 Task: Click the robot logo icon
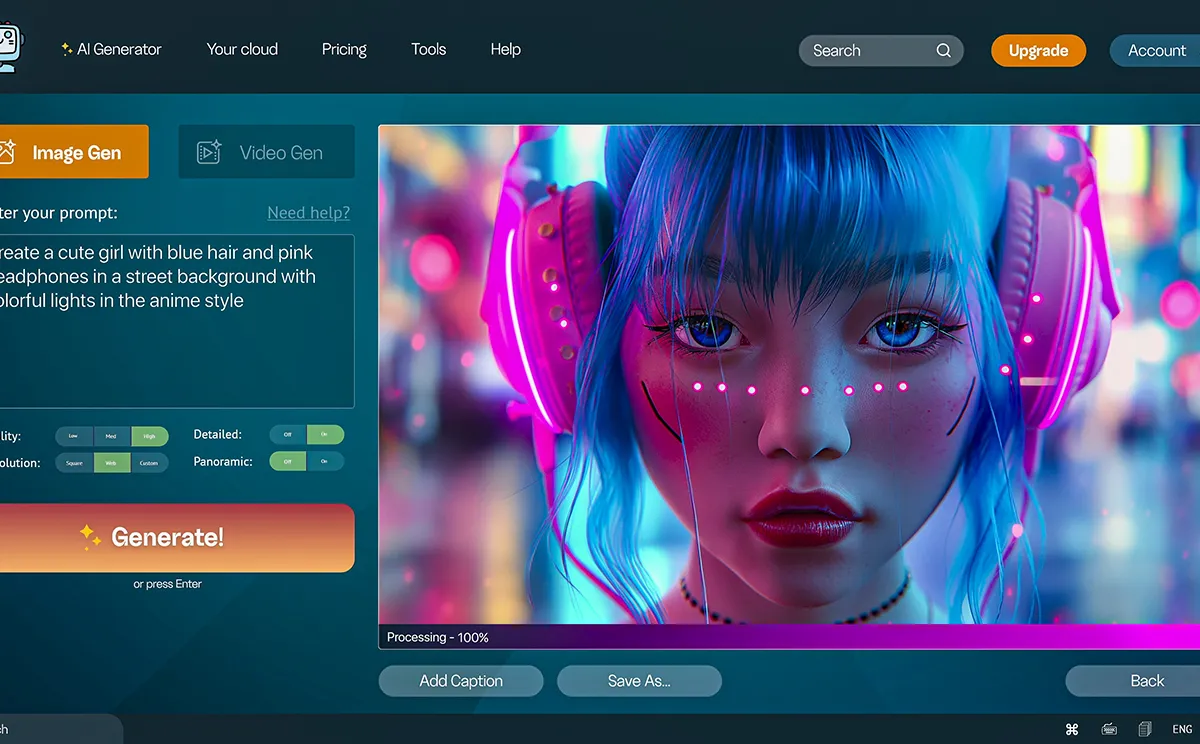[x=8, y=47]
